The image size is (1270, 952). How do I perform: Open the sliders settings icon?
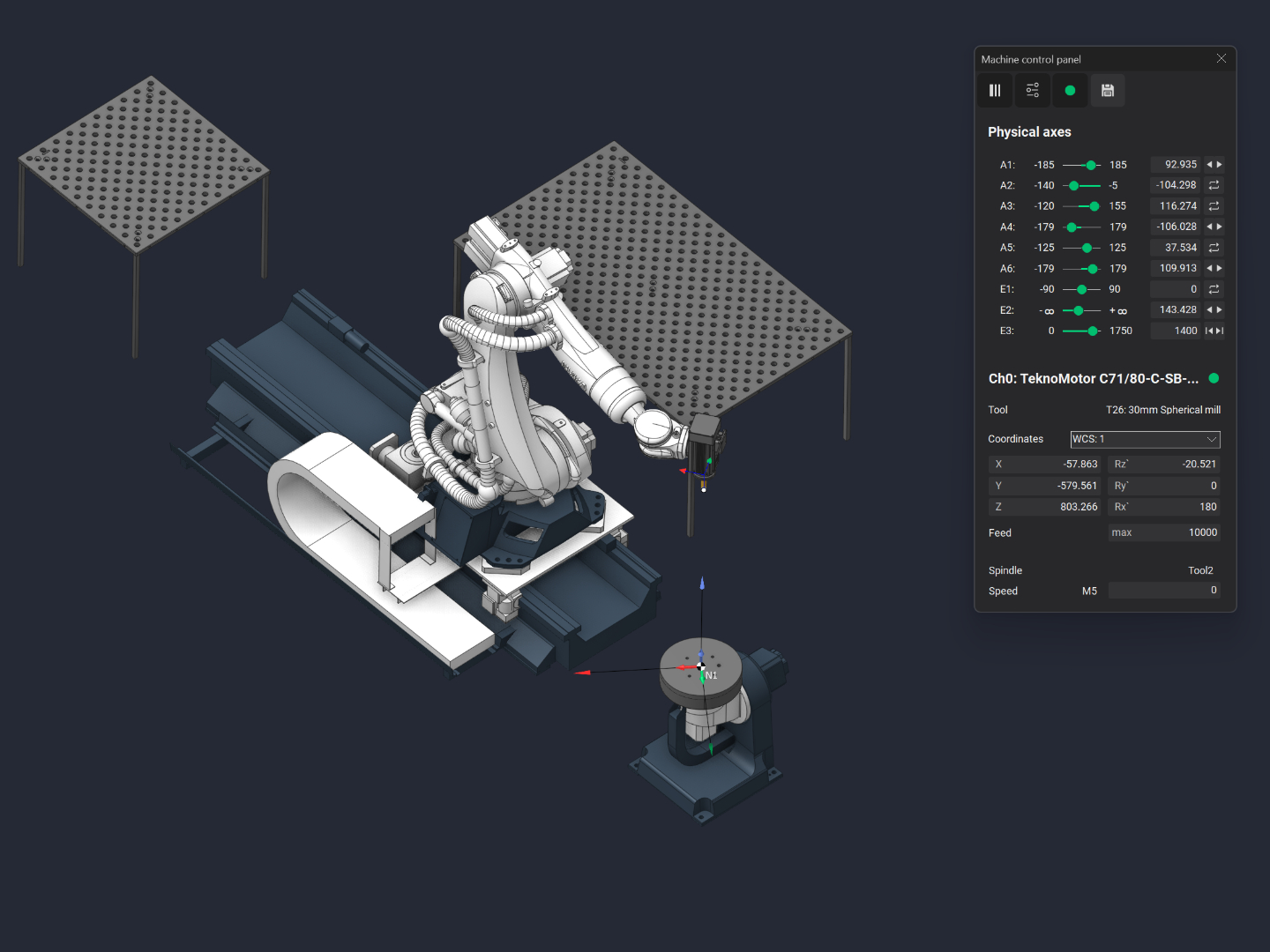(1032, 91)
